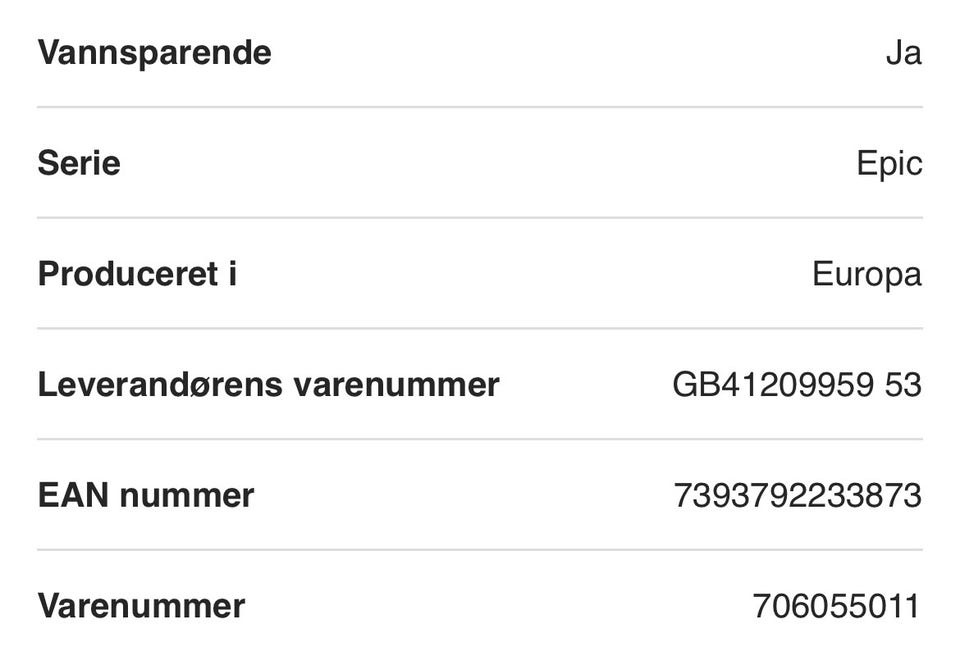Click the empty space in the Varenummer row

(499, 606)
